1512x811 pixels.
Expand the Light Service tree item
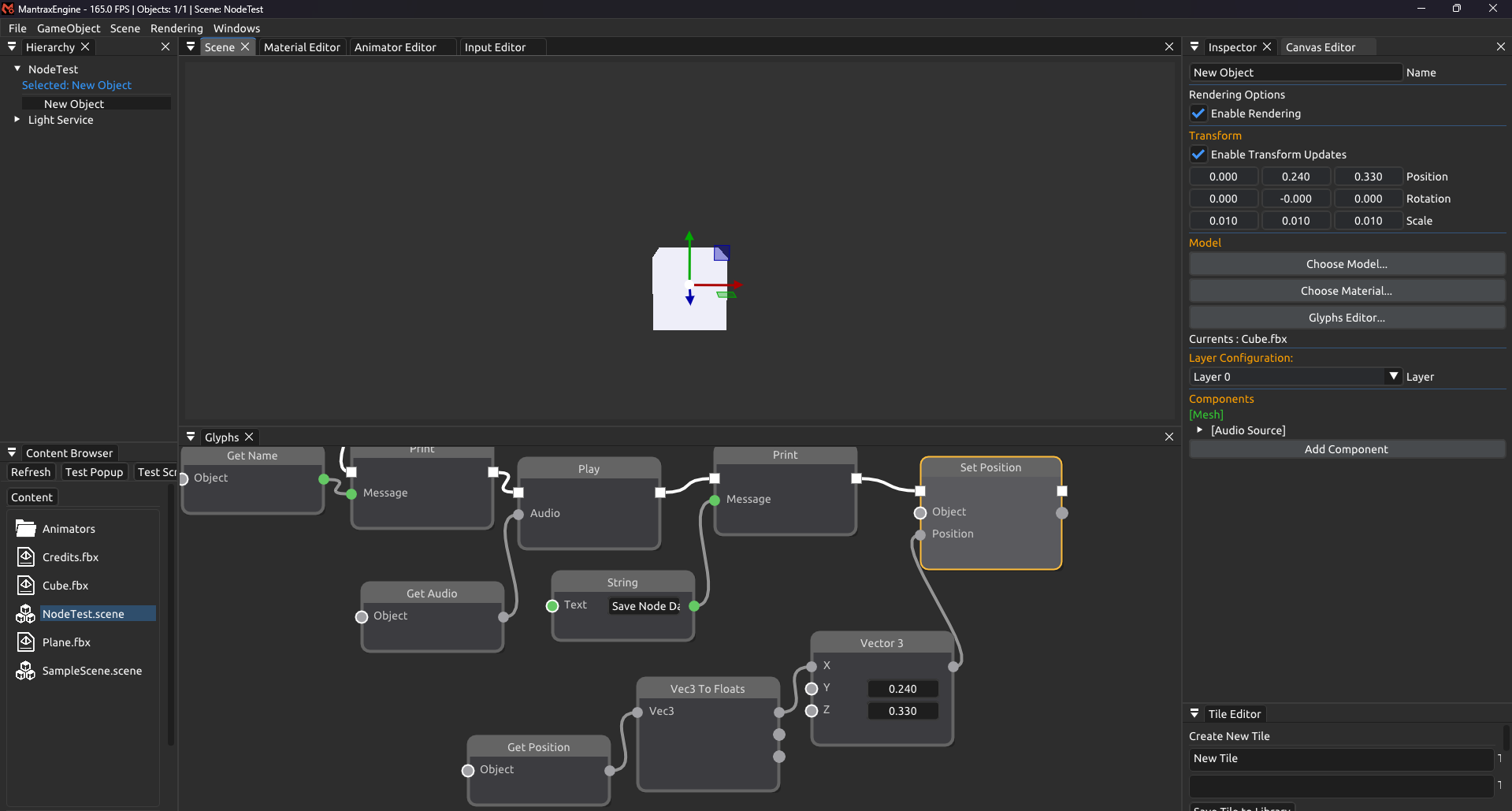[17, 120]
